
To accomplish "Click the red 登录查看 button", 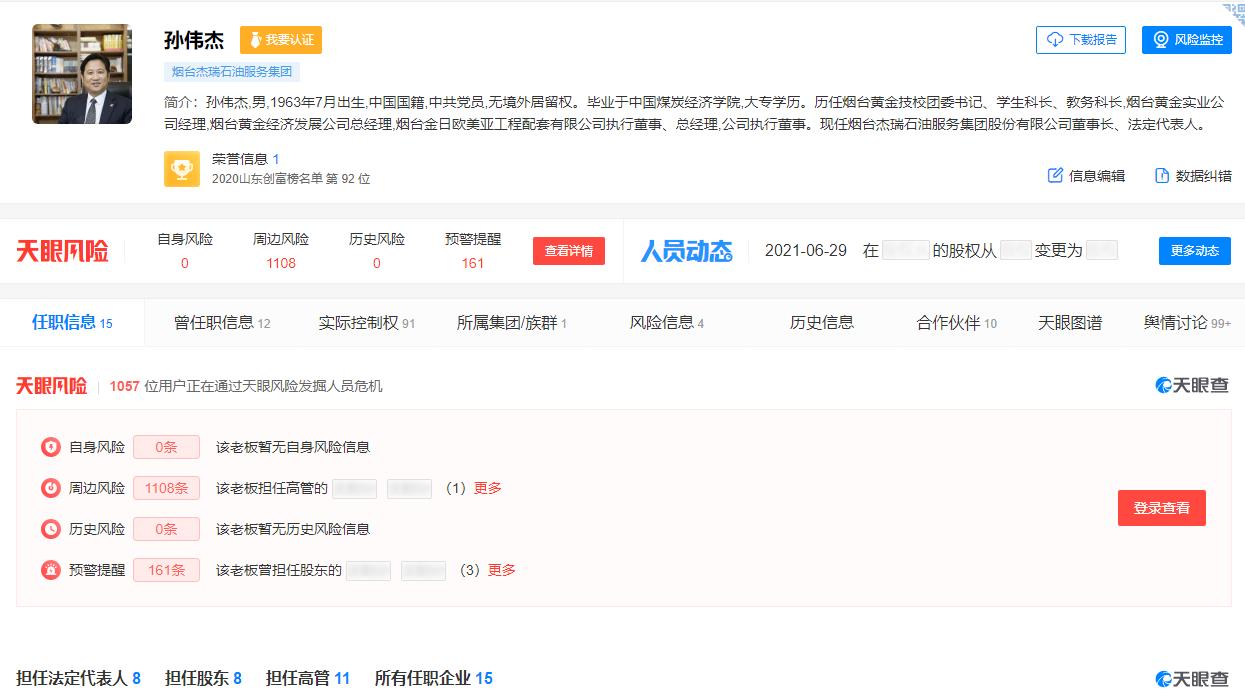I will coord(1162,508).
